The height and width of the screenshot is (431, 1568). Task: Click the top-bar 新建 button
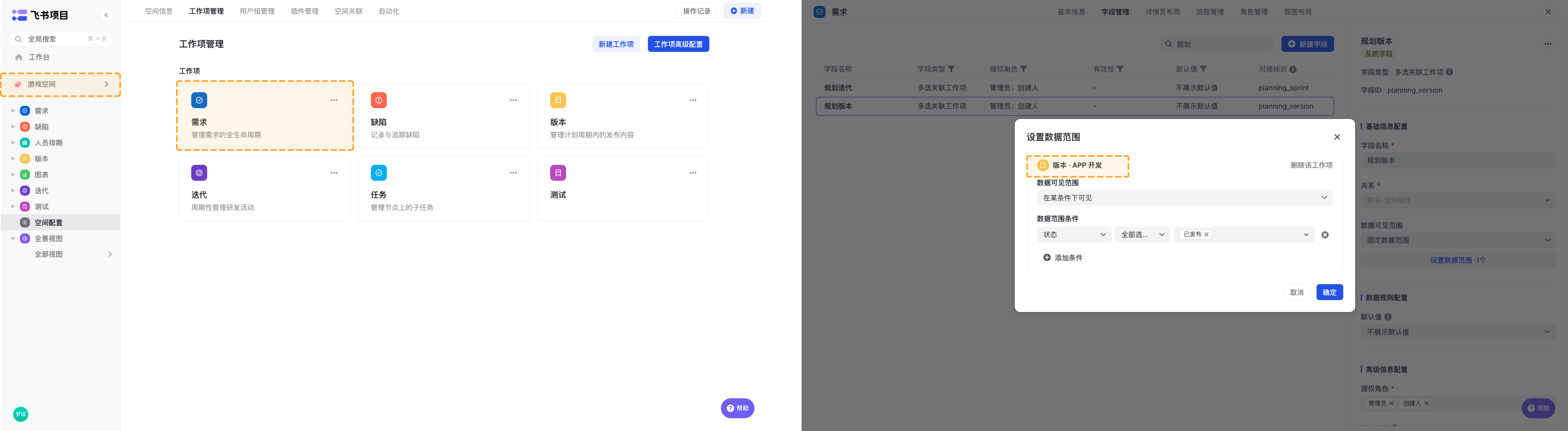(742, 11)
